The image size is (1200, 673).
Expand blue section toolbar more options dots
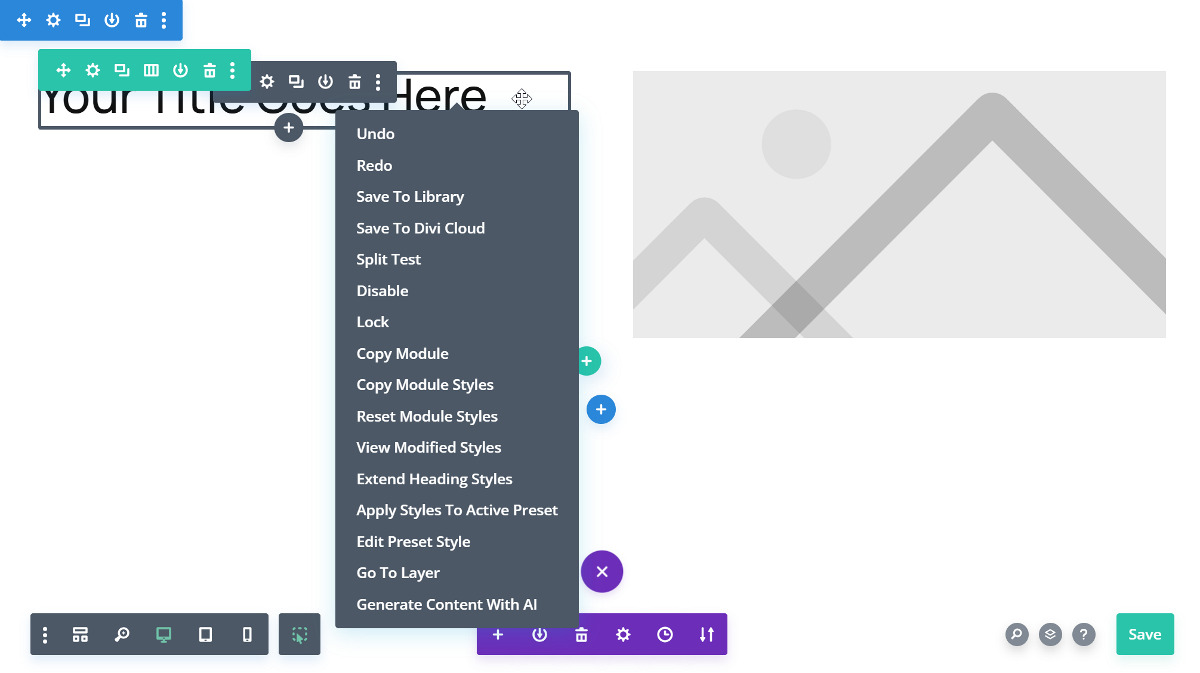164,20
